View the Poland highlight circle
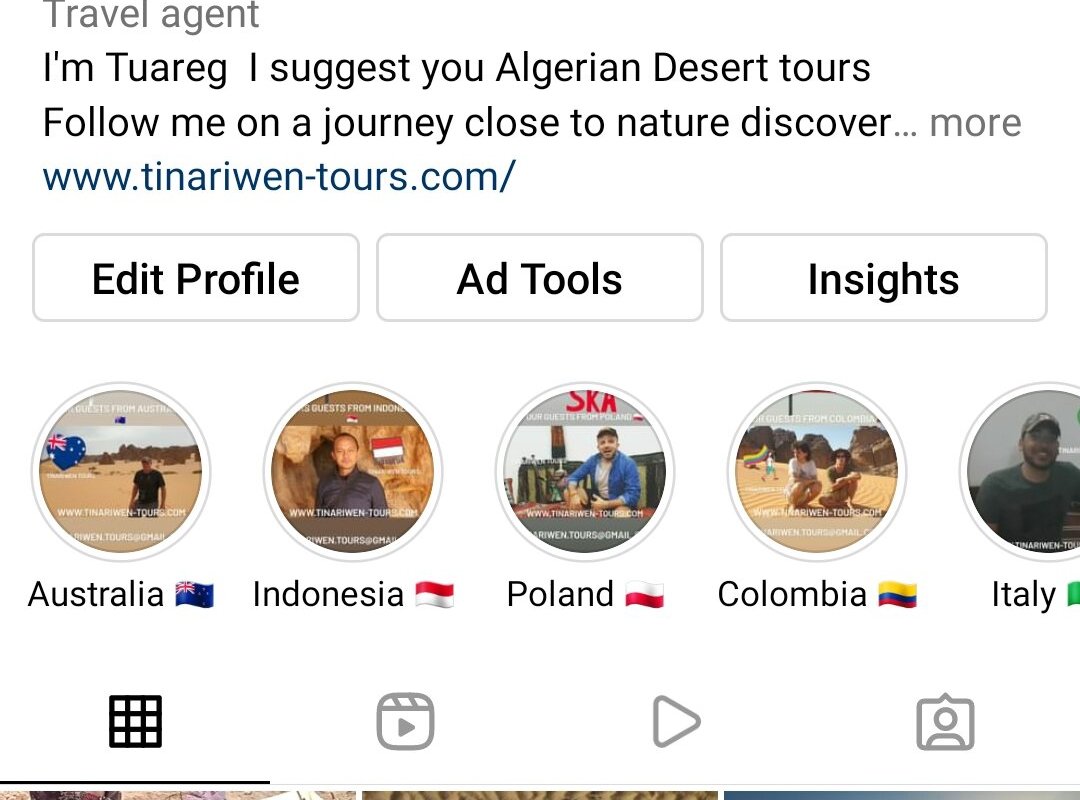1080x800 pixels. pyautogui.click(x=585, y=472)
